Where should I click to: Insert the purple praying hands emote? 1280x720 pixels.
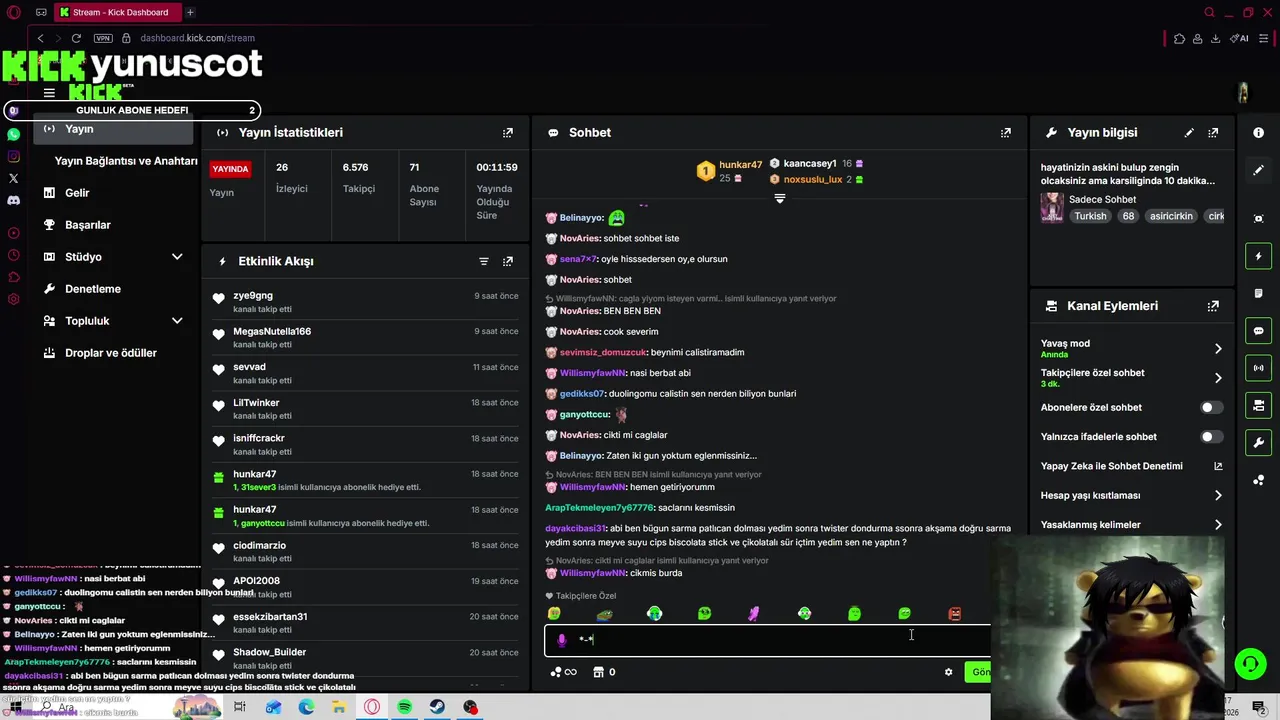tap(754, 613)
